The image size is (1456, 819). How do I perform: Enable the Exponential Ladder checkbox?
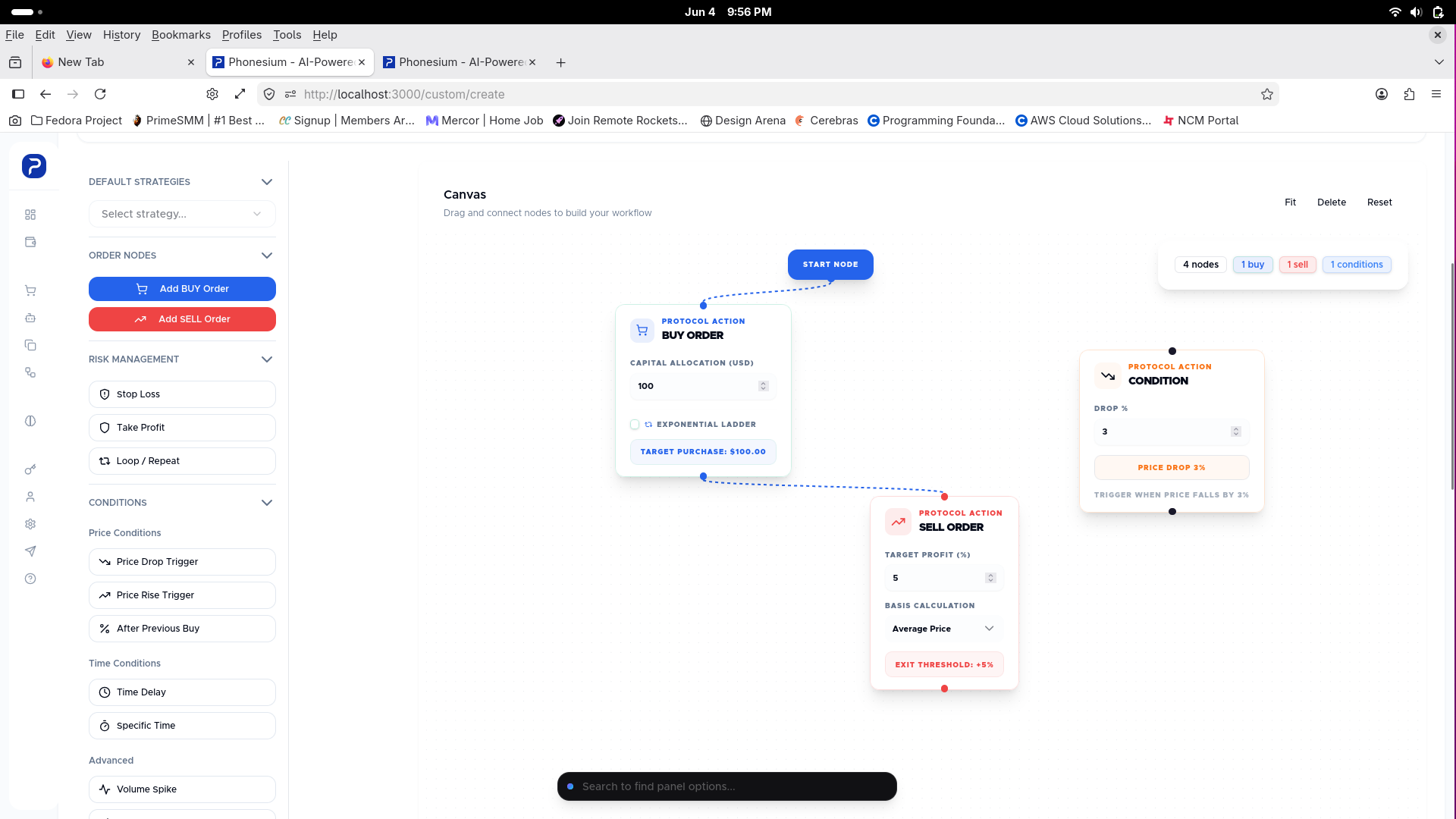[x=635, y=425]
